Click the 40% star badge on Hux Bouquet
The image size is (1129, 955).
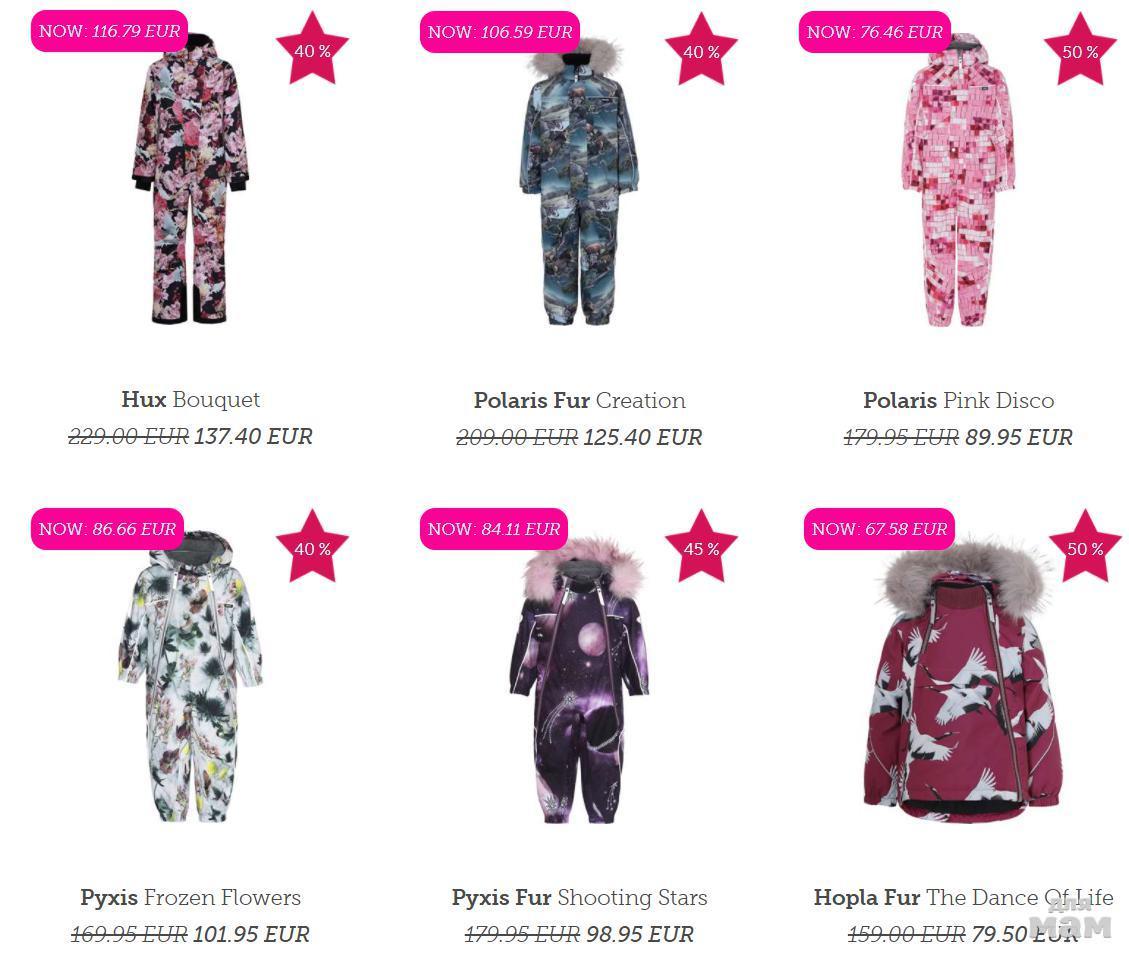click(x=312, y=49)
